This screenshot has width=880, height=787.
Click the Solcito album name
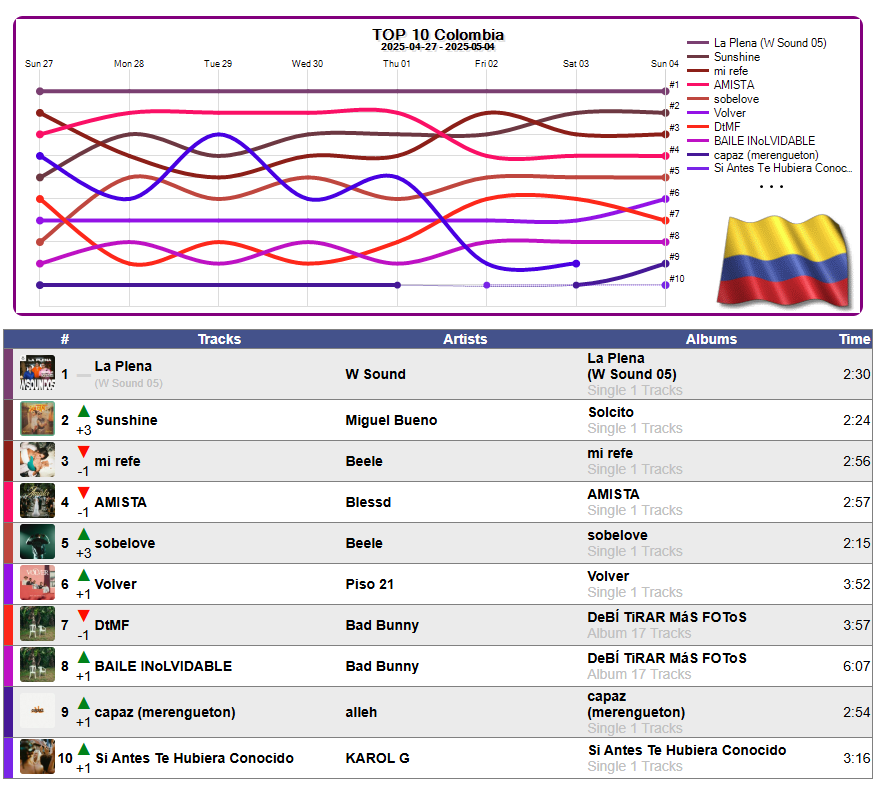(611, 412)
